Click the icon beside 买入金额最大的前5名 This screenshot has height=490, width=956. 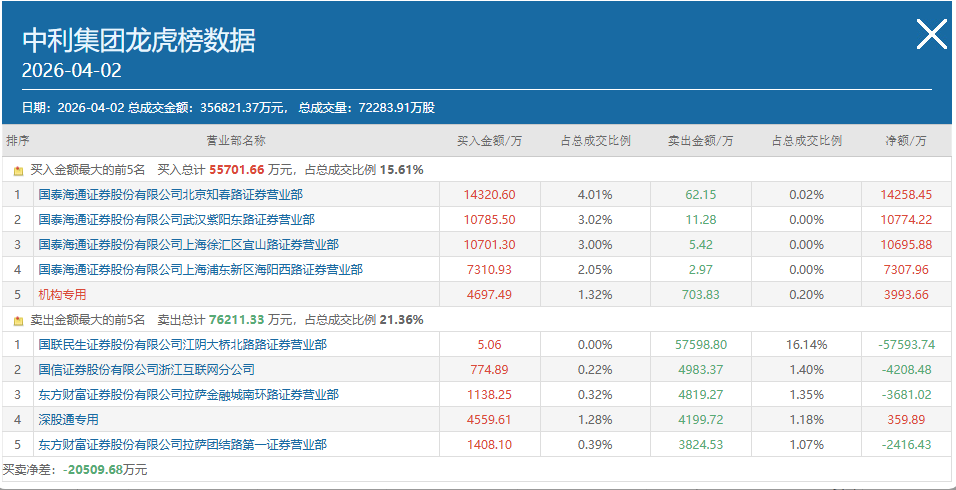pyautogui.click(x=18, y=171)
